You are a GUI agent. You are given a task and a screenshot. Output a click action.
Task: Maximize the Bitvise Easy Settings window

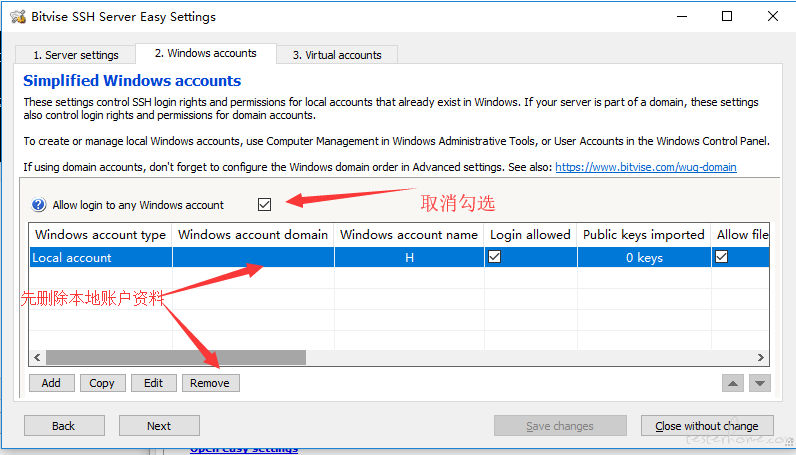pos(727,16)
